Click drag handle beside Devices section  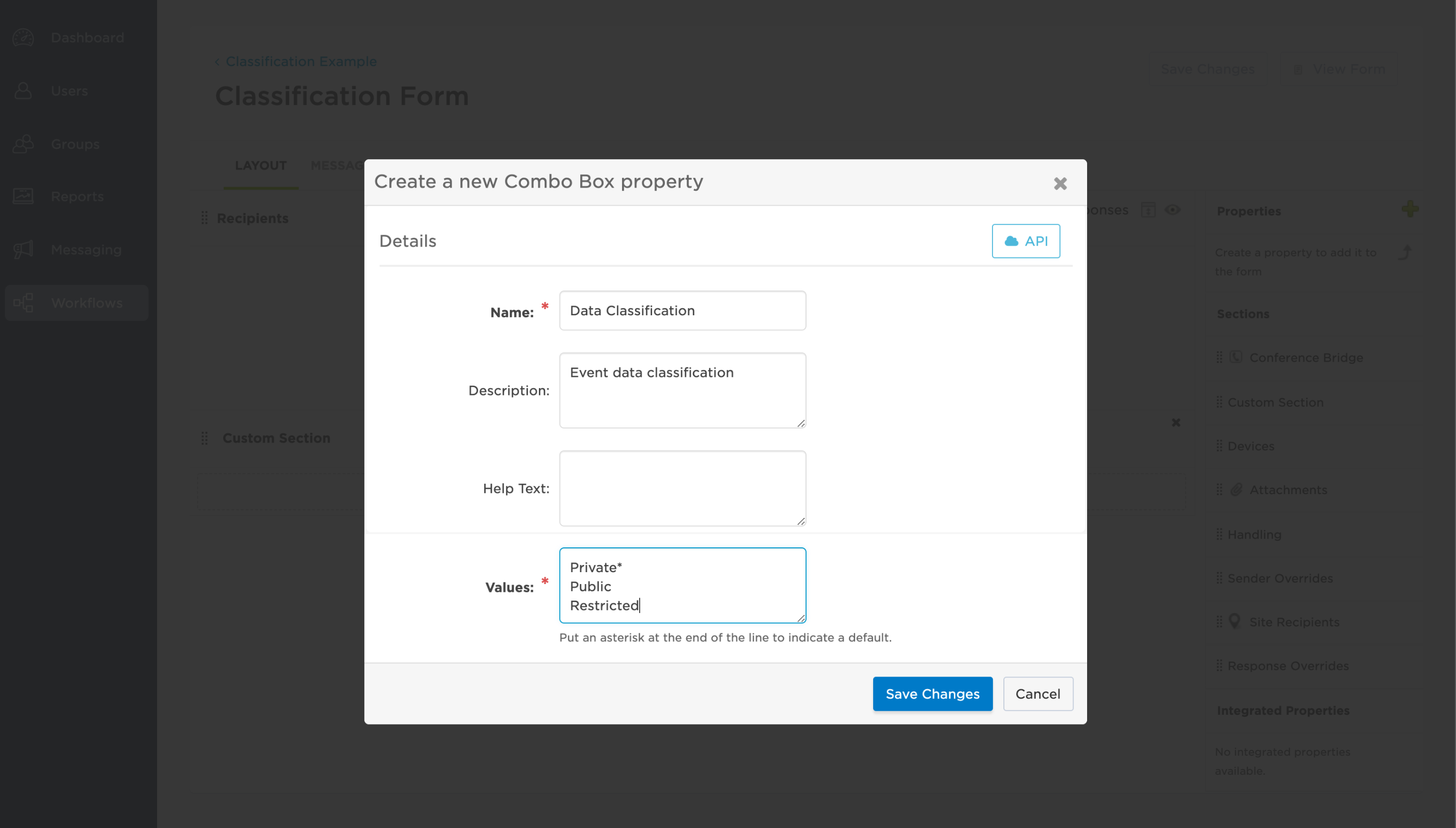pyautogui.click(x=1219, y=446)
